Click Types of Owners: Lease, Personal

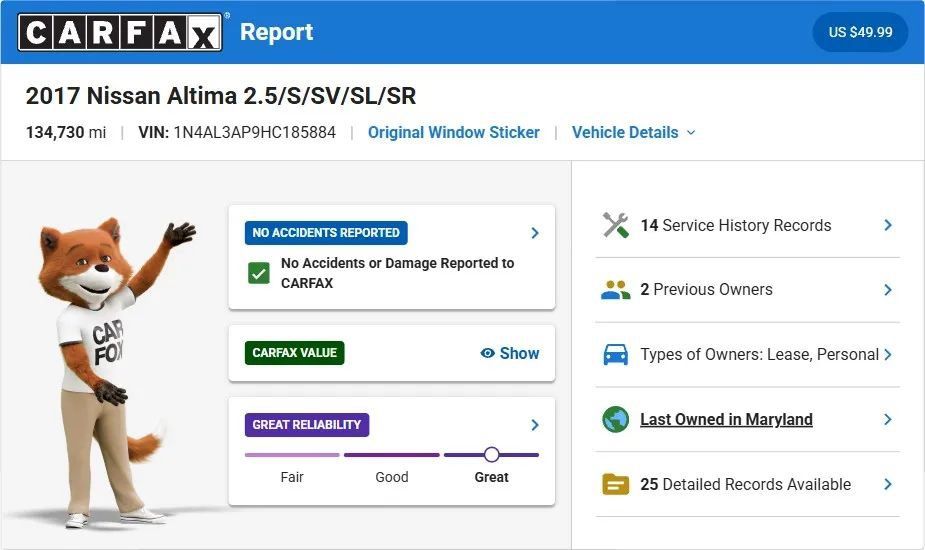(760, 355)
